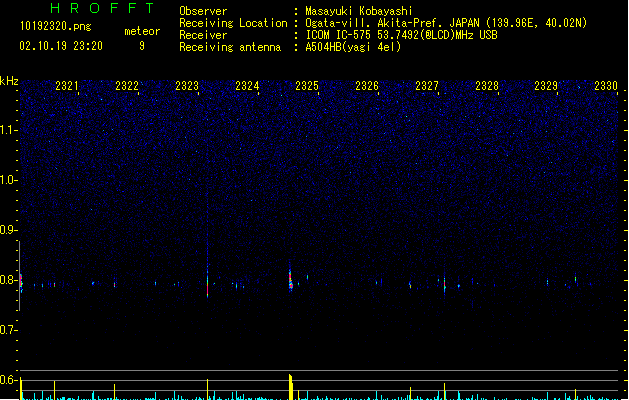This screenshot has width=629, height=400.
Task: Click the 0.6 kHz frequency label
Action: coord(8,380)
